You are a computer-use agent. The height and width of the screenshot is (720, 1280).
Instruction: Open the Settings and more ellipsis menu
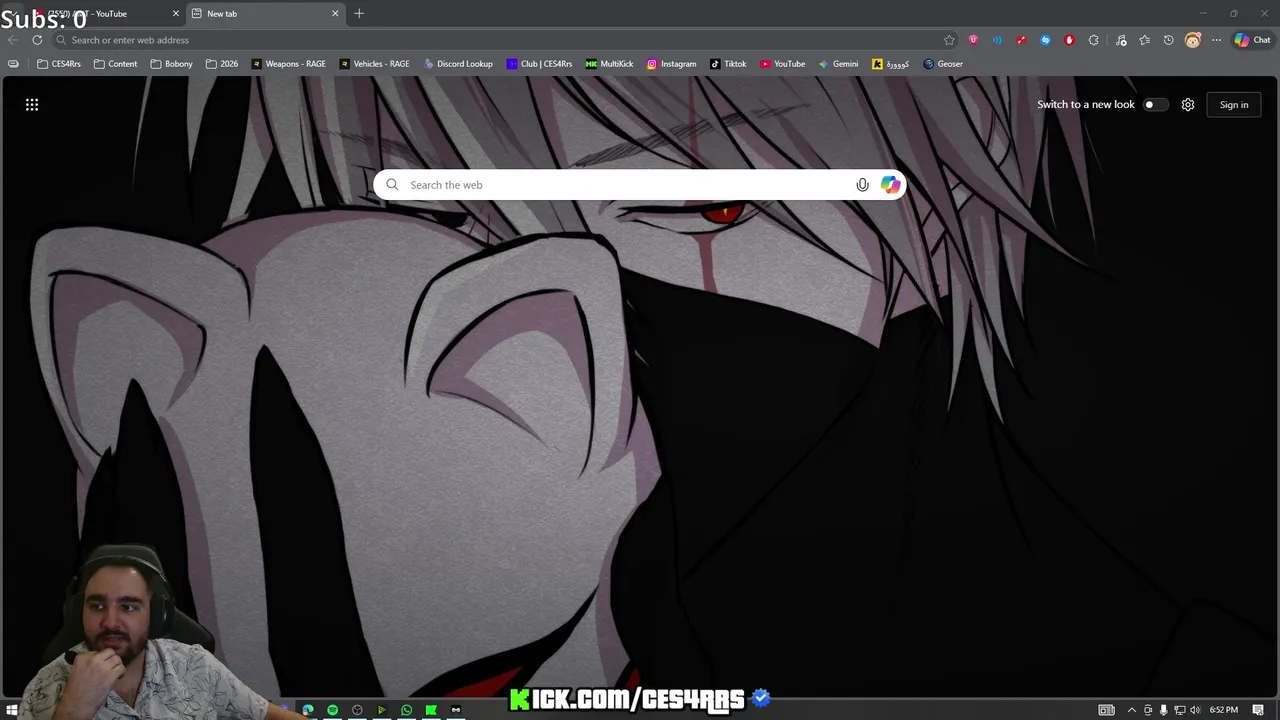point(1216,40)
